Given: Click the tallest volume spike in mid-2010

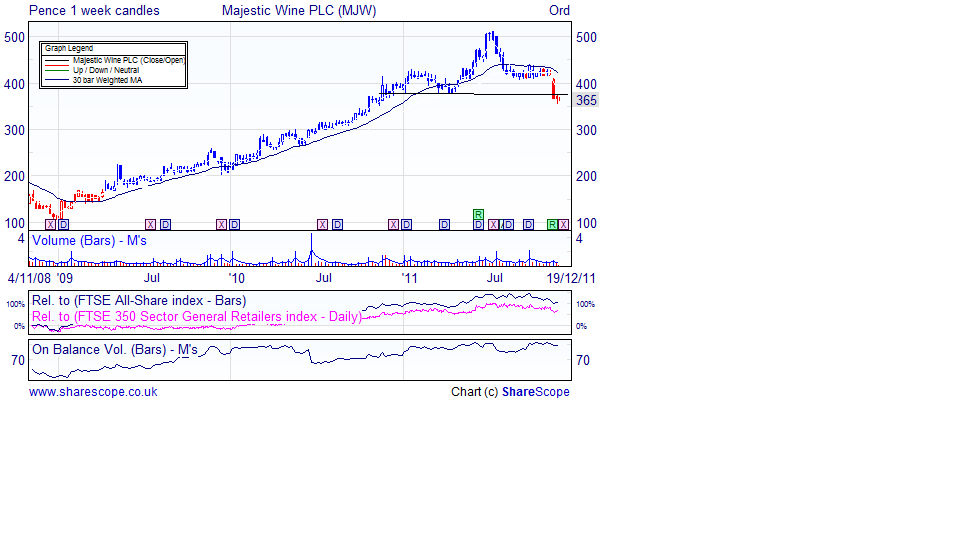Looking at the screenshot, I should coord(311,249).
